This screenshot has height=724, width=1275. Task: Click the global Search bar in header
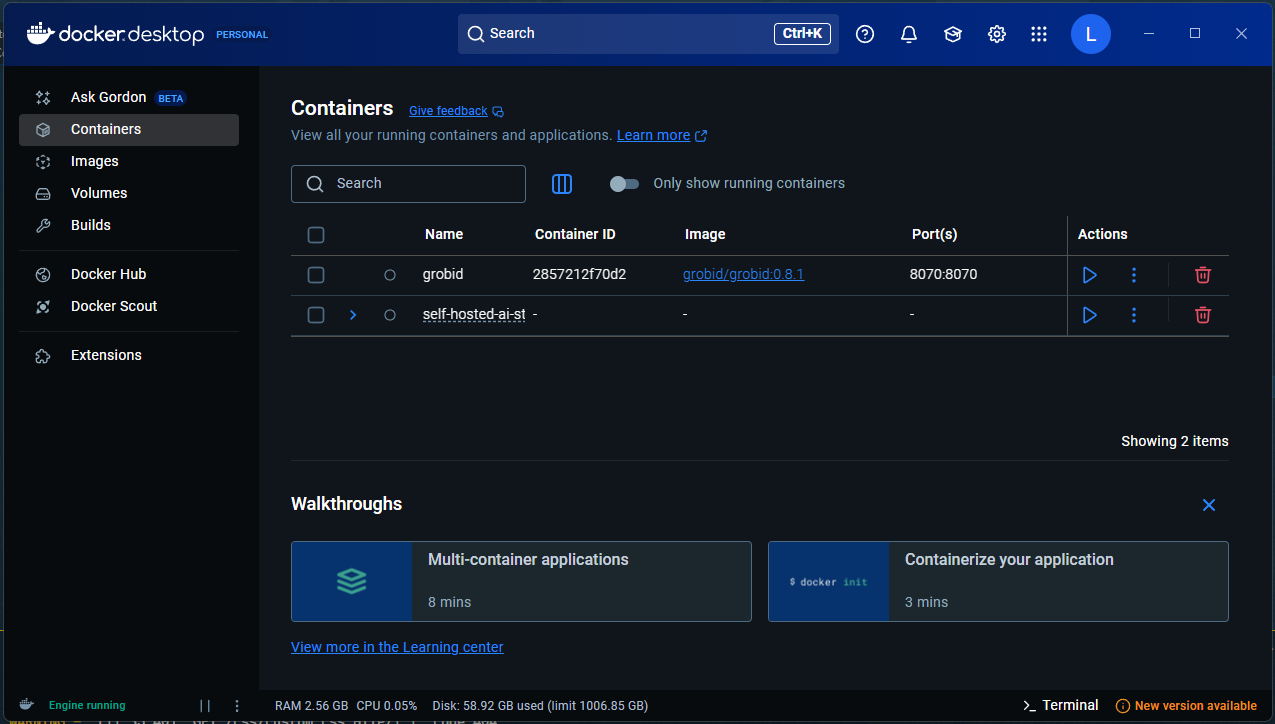coord(648,34)
